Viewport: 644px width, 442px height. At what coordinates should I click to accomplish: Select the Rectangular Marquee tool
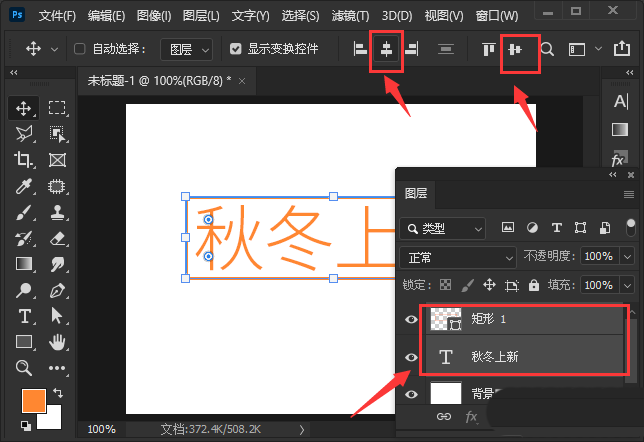tap(57, 108)
